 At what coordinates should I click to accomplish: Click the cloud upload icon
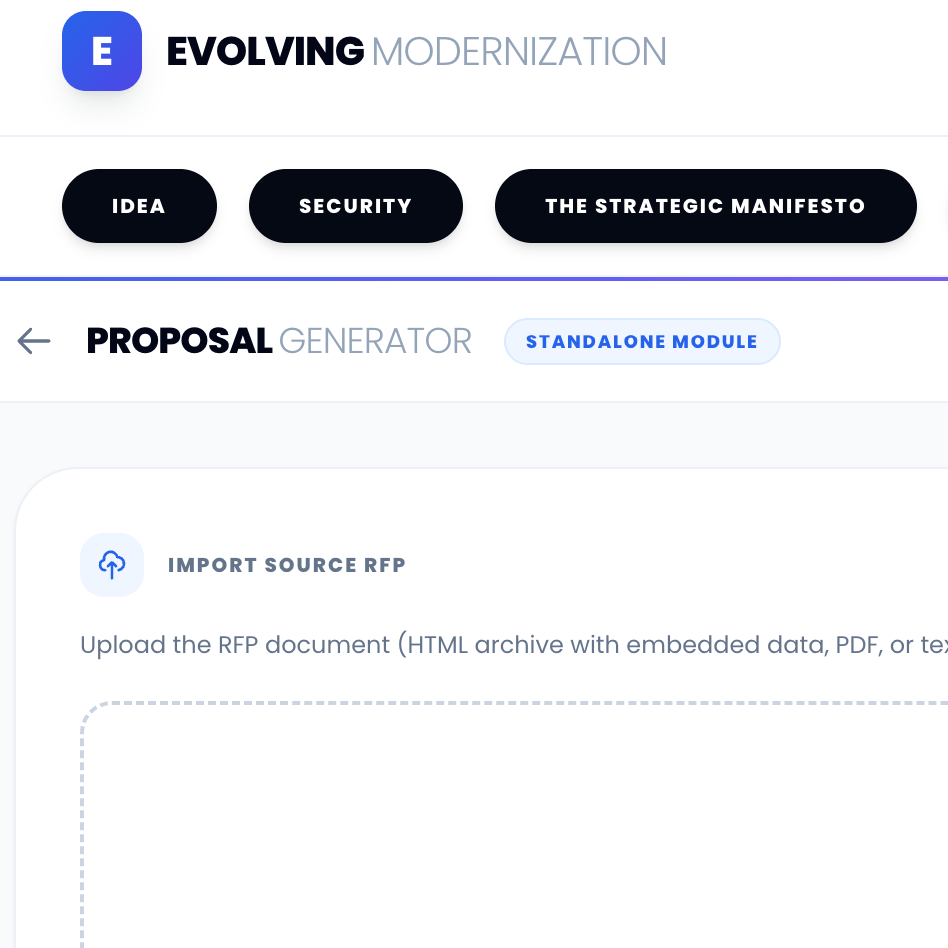[x=112, y=565]
